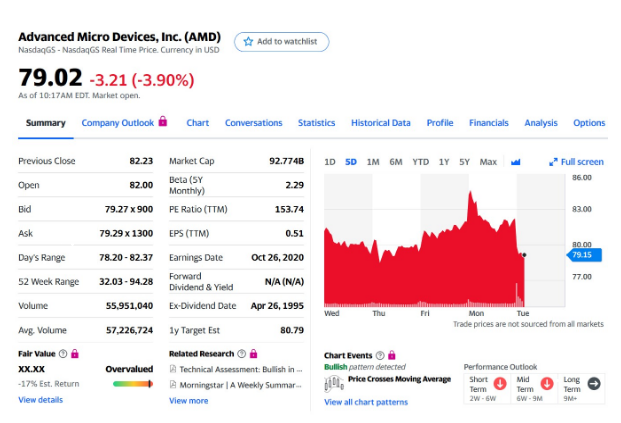Click the Full screen expand icon

tap(553, 162)
